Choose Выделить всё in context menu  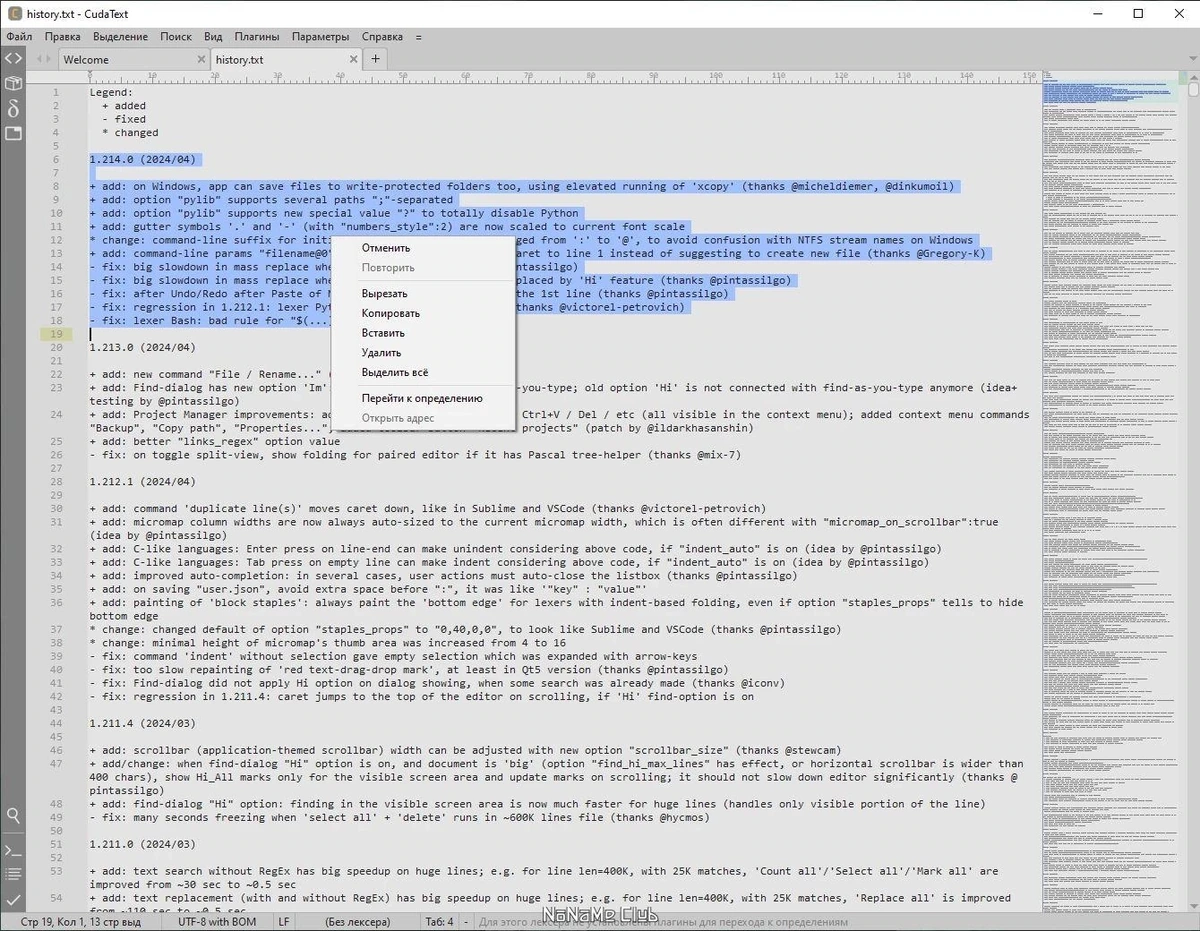point(423,373)
